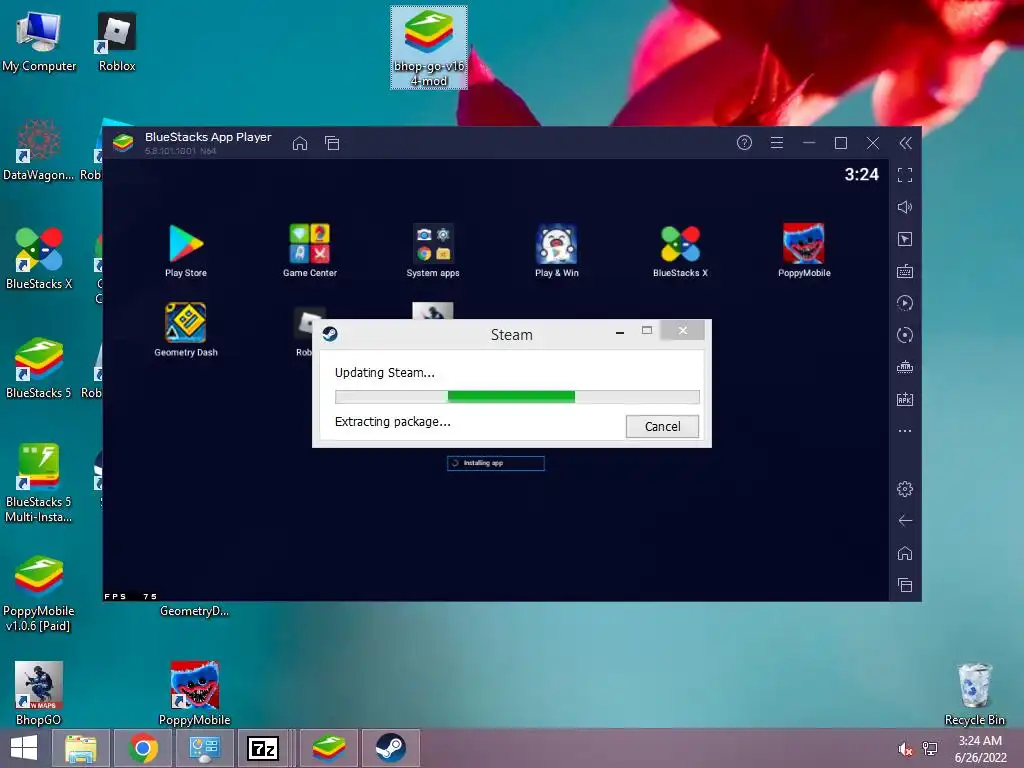
Task: Select BlueStacks X desktop shortcut
Action: [39, 259]
